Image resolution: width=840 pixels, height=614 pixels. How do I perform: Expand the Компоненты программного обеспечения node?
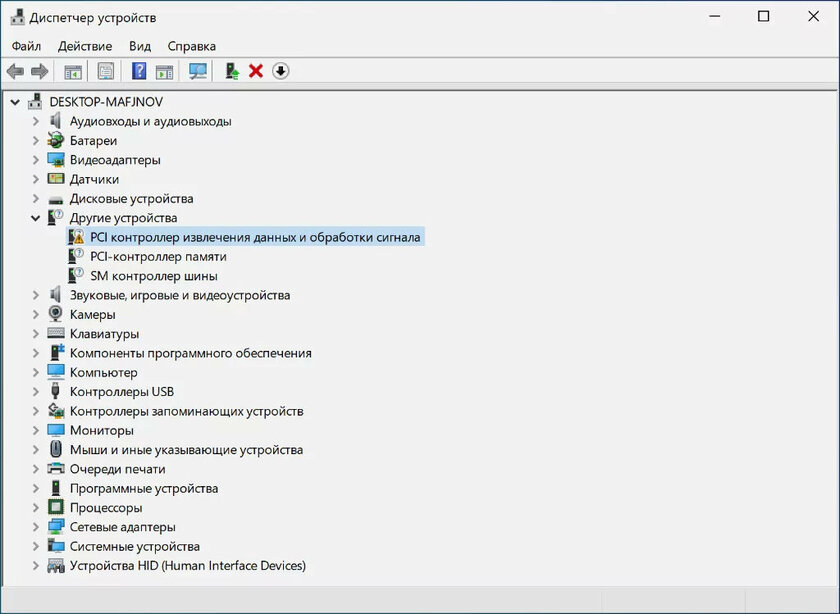(x=35, y=353)
